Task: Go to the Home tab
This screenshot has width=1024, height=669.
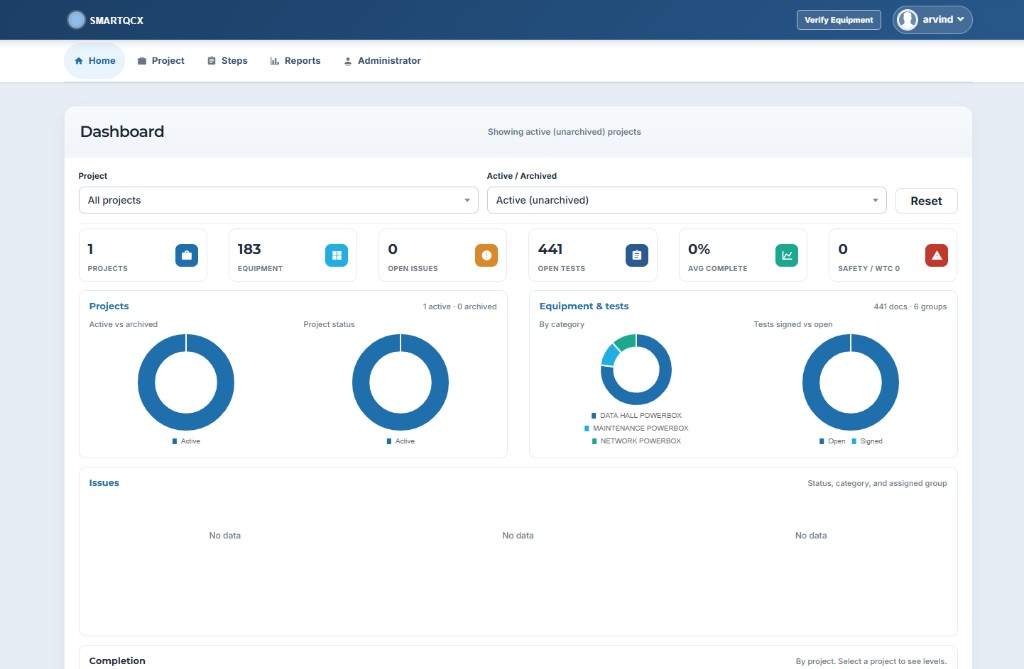Action: click(95, 61)
